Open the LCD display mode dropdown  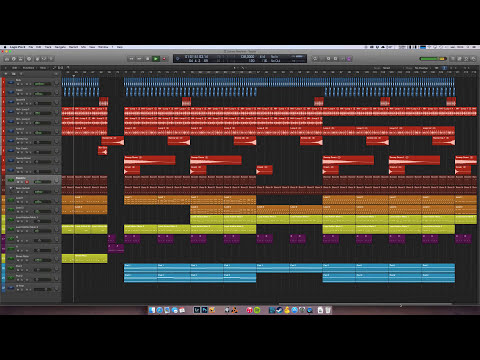178,59
